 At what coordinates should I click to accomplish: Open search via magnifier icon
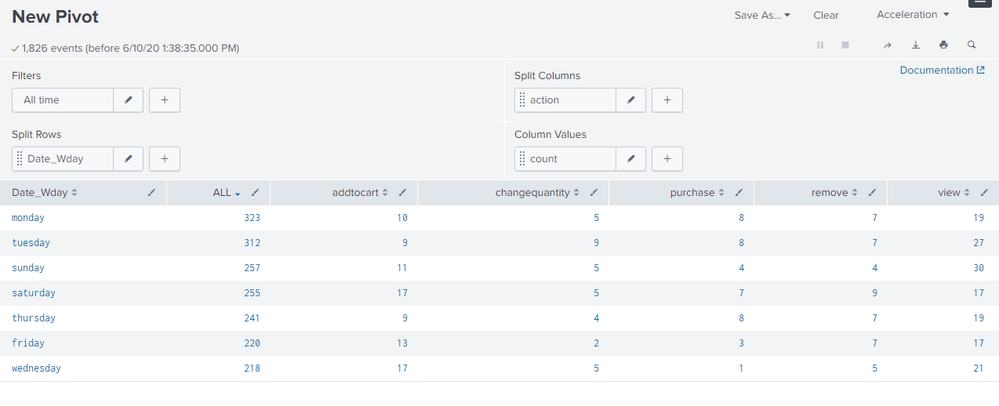coord(971,45)
